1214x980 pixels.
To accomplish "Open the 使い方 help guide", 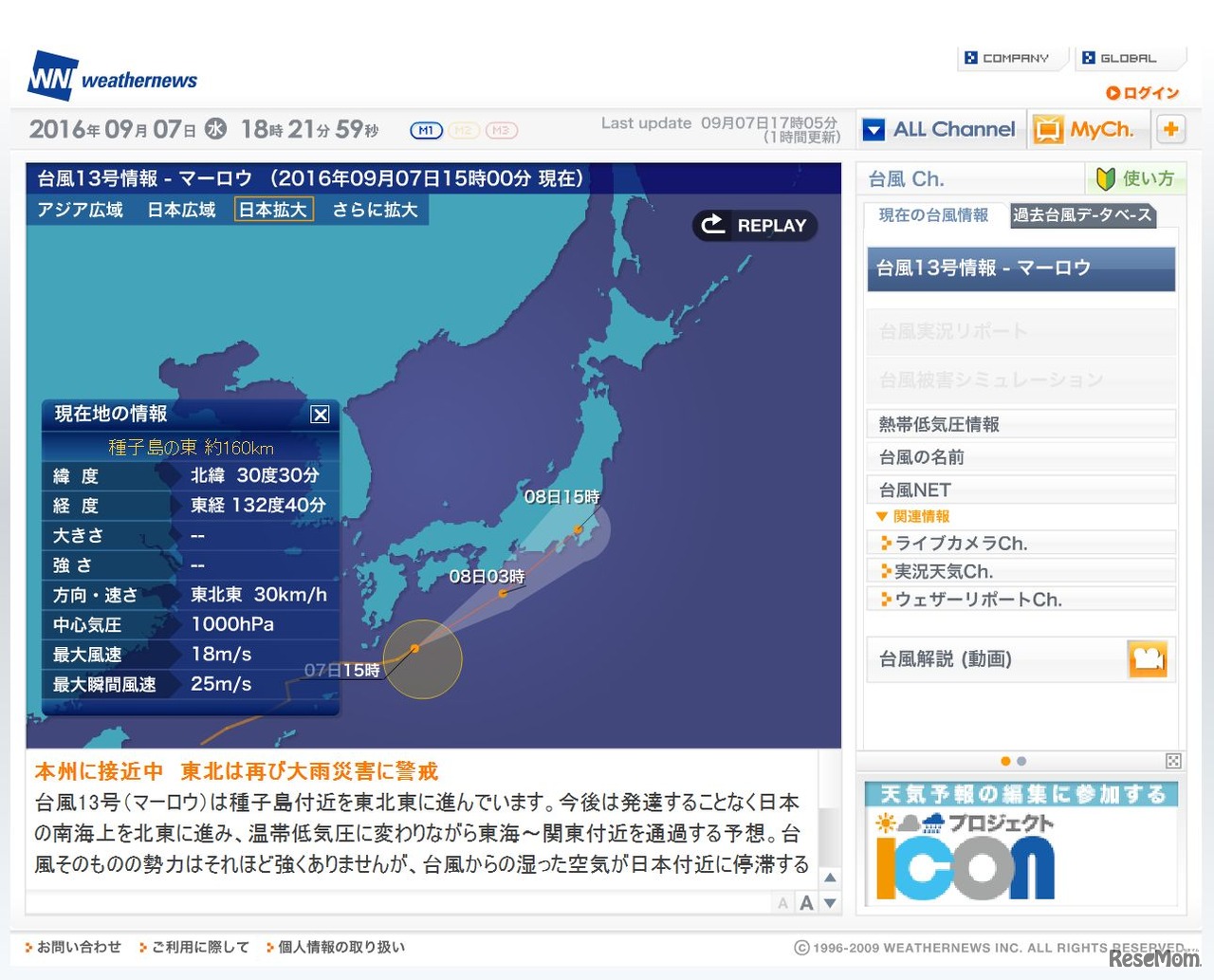I will 1135,177.
